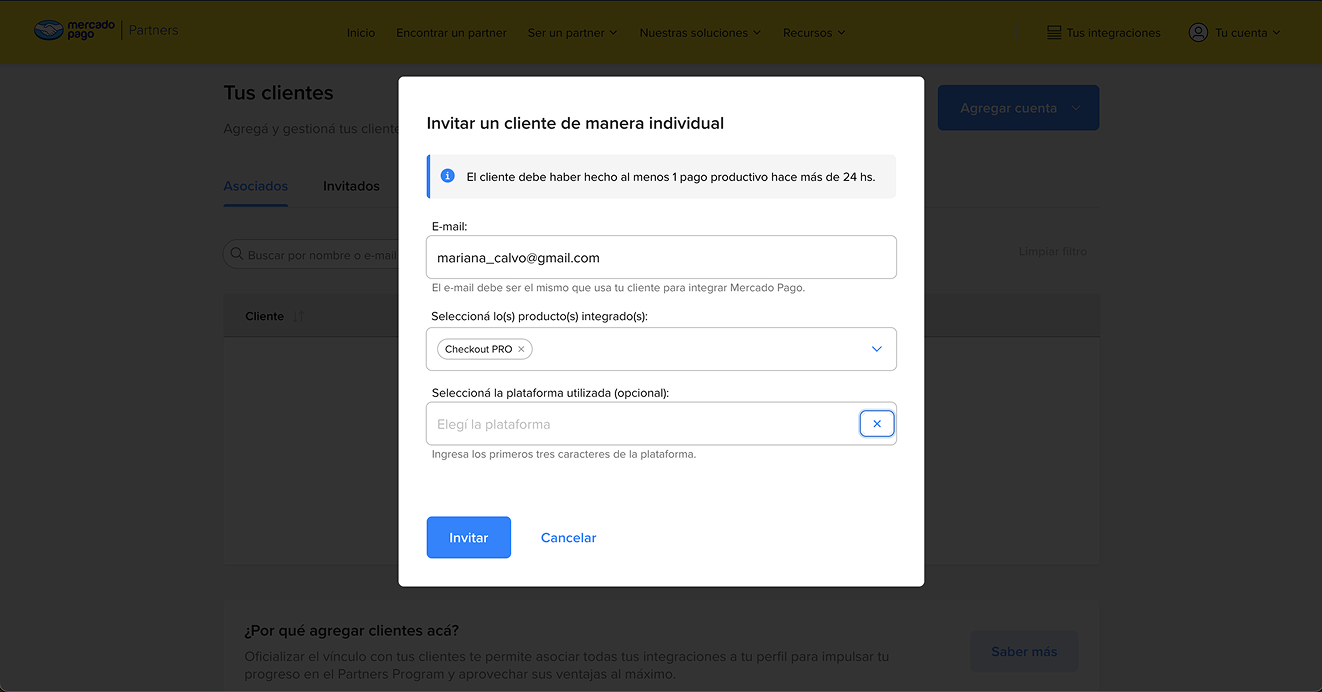Click the Checkout PRO chip label
The width and height of the screenshot is (1322, 692).
pyautogui.click(x=478, y=349)
